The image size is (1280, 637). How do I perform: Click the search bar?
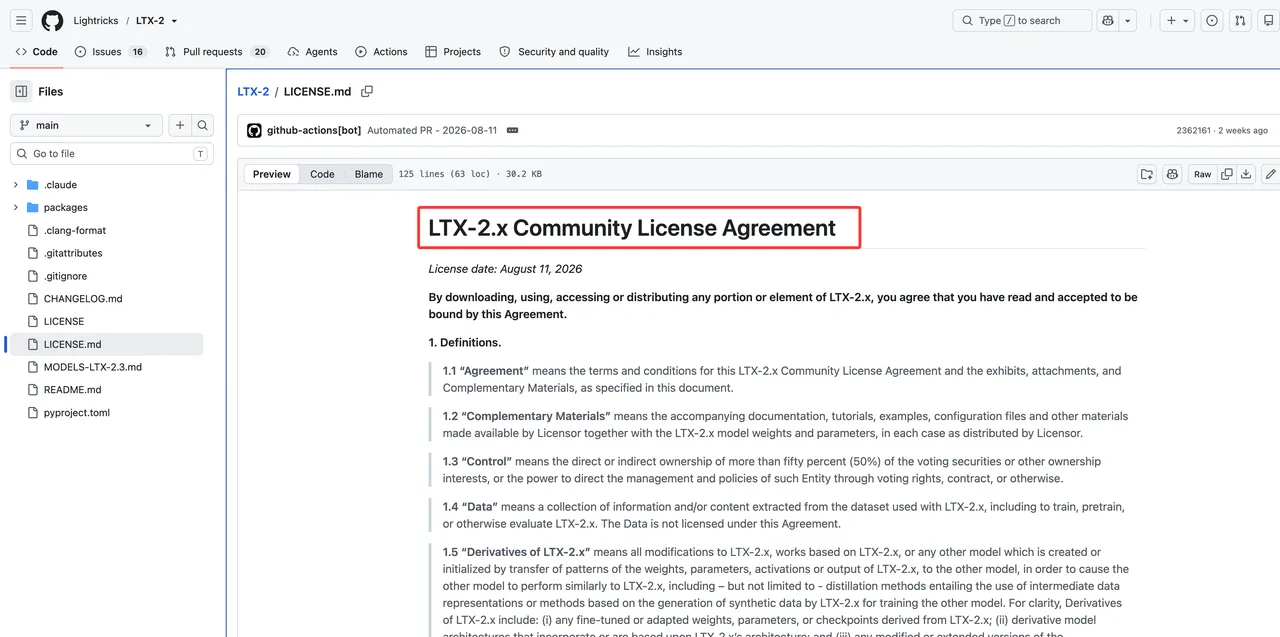pos(1022,20)
